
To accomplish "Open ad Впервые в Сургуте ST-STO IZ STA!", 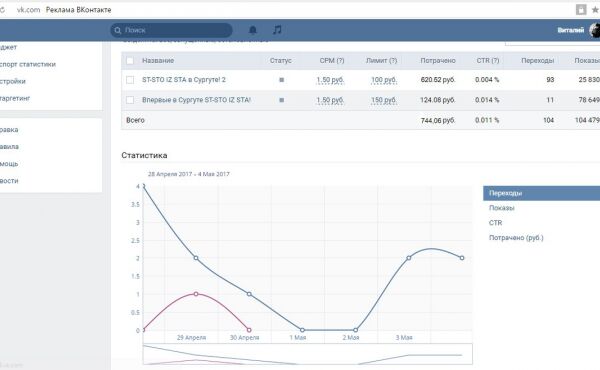I will point(196,100).
